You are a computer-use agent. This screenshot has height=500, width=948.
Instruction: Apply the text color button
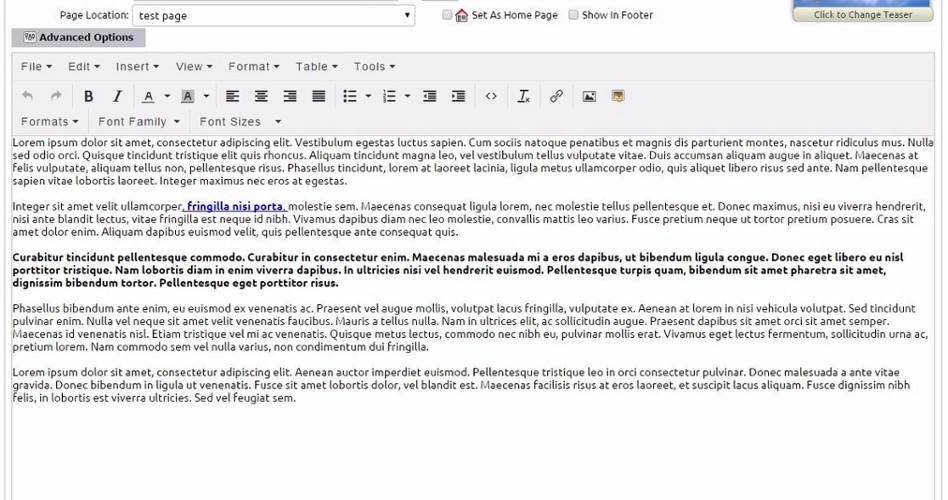coord(148,96)
